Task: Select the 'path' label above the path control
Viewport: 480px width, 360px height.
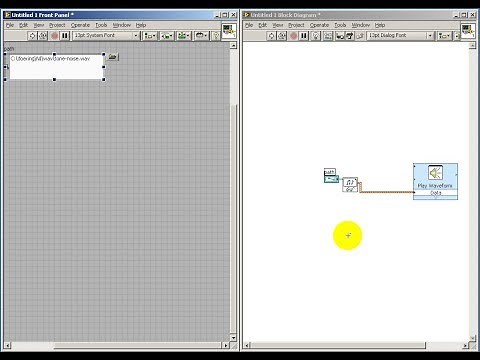Action: click(x=9, y=49)
